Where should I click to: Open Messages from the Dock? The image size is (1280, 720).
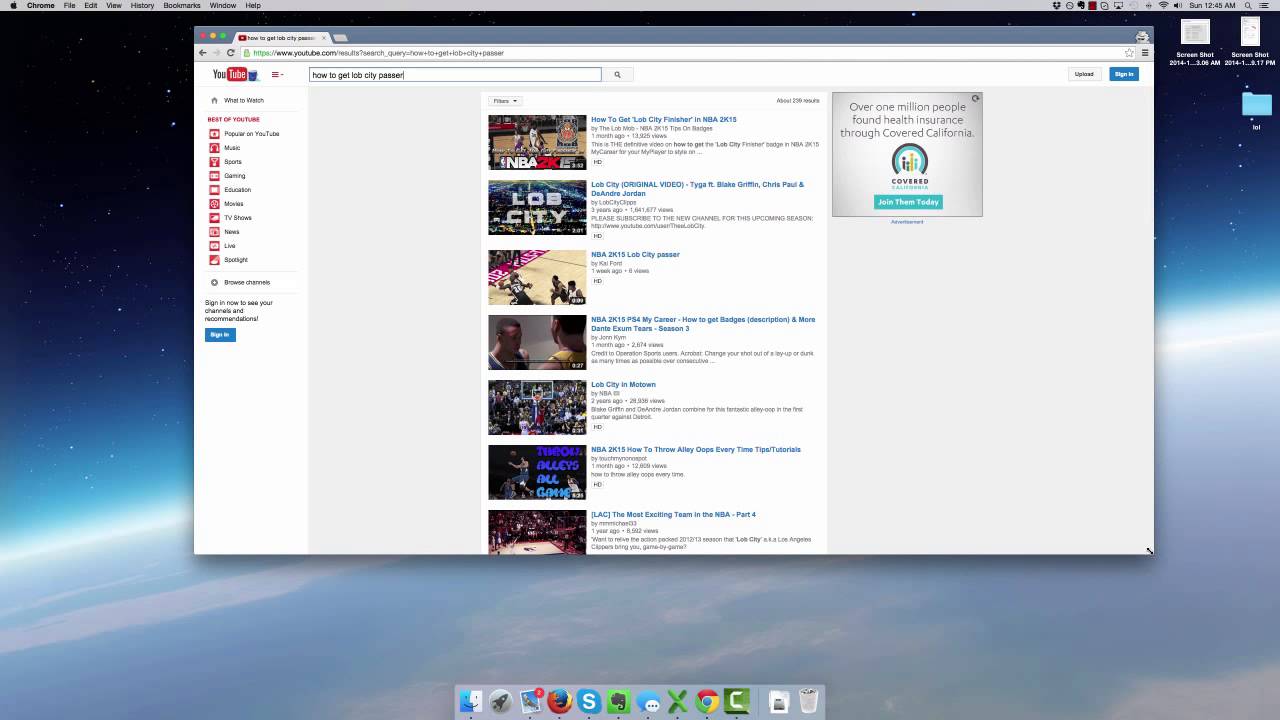pos(649,703)
